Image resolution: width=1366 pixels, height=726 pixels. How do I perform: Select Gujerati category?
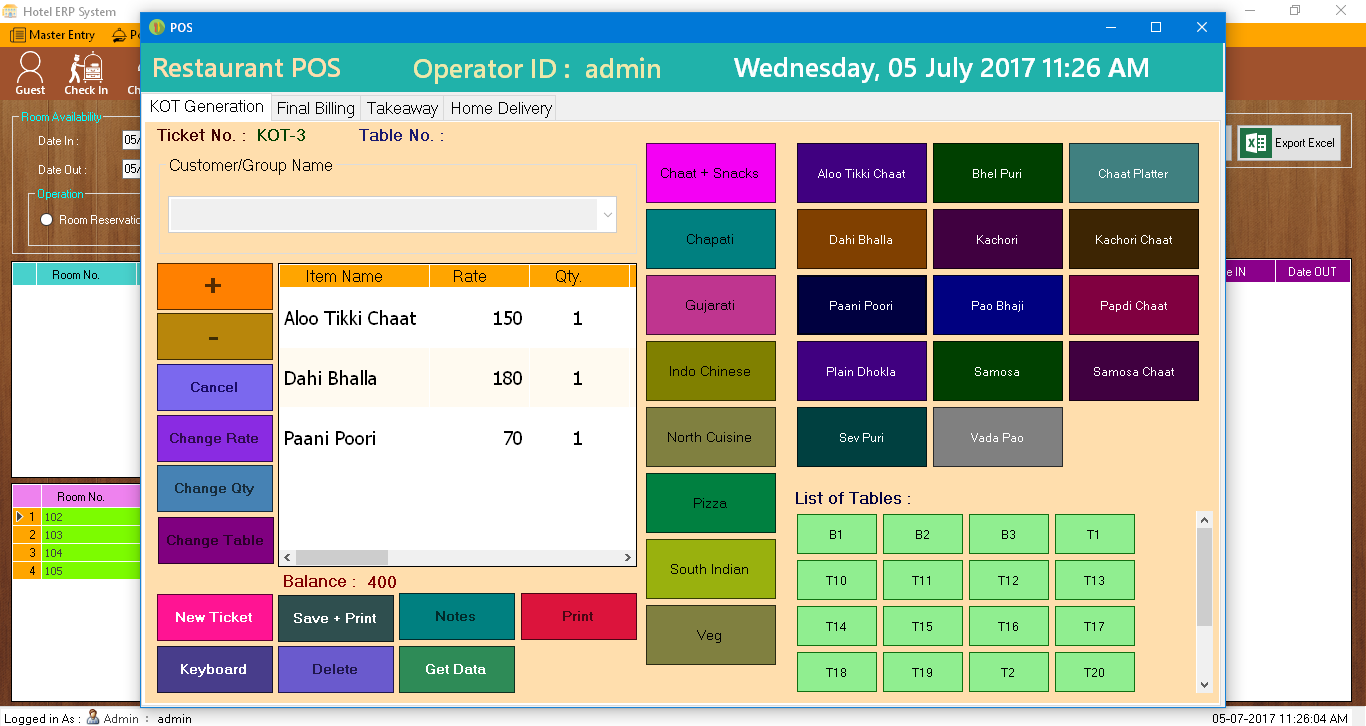711,305
